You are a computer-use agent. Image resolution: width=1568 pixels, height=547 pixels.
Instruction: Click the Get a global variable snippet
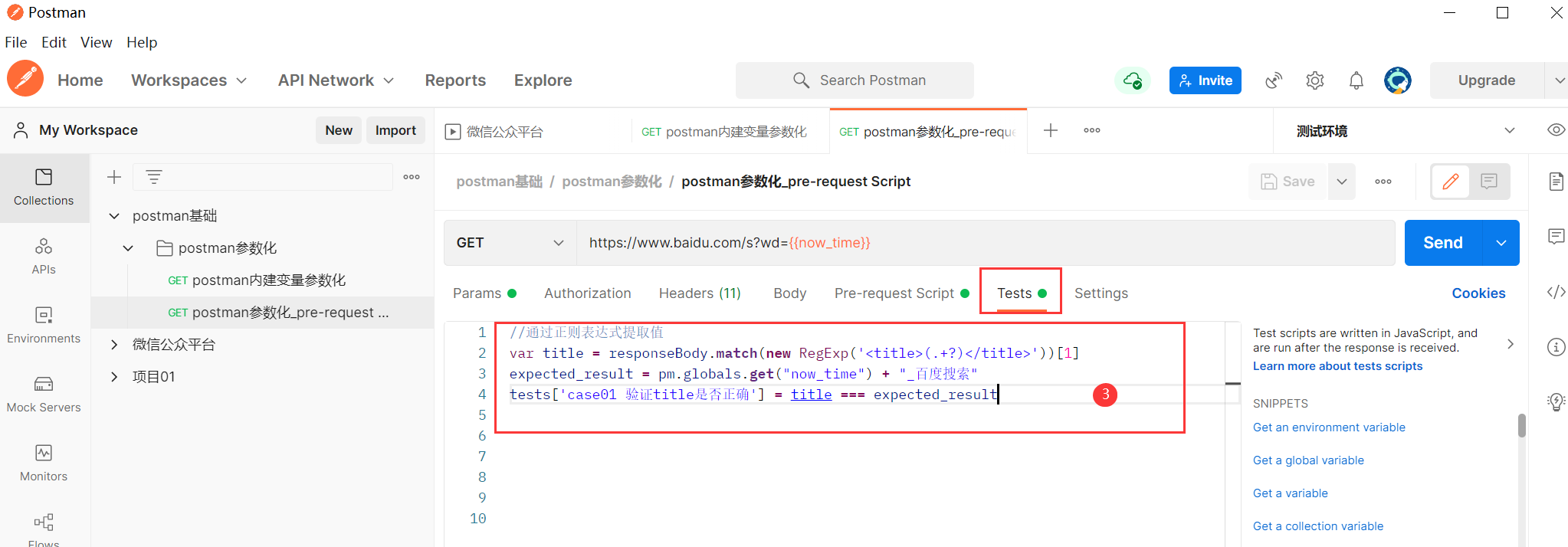(x=1308, y=460)
